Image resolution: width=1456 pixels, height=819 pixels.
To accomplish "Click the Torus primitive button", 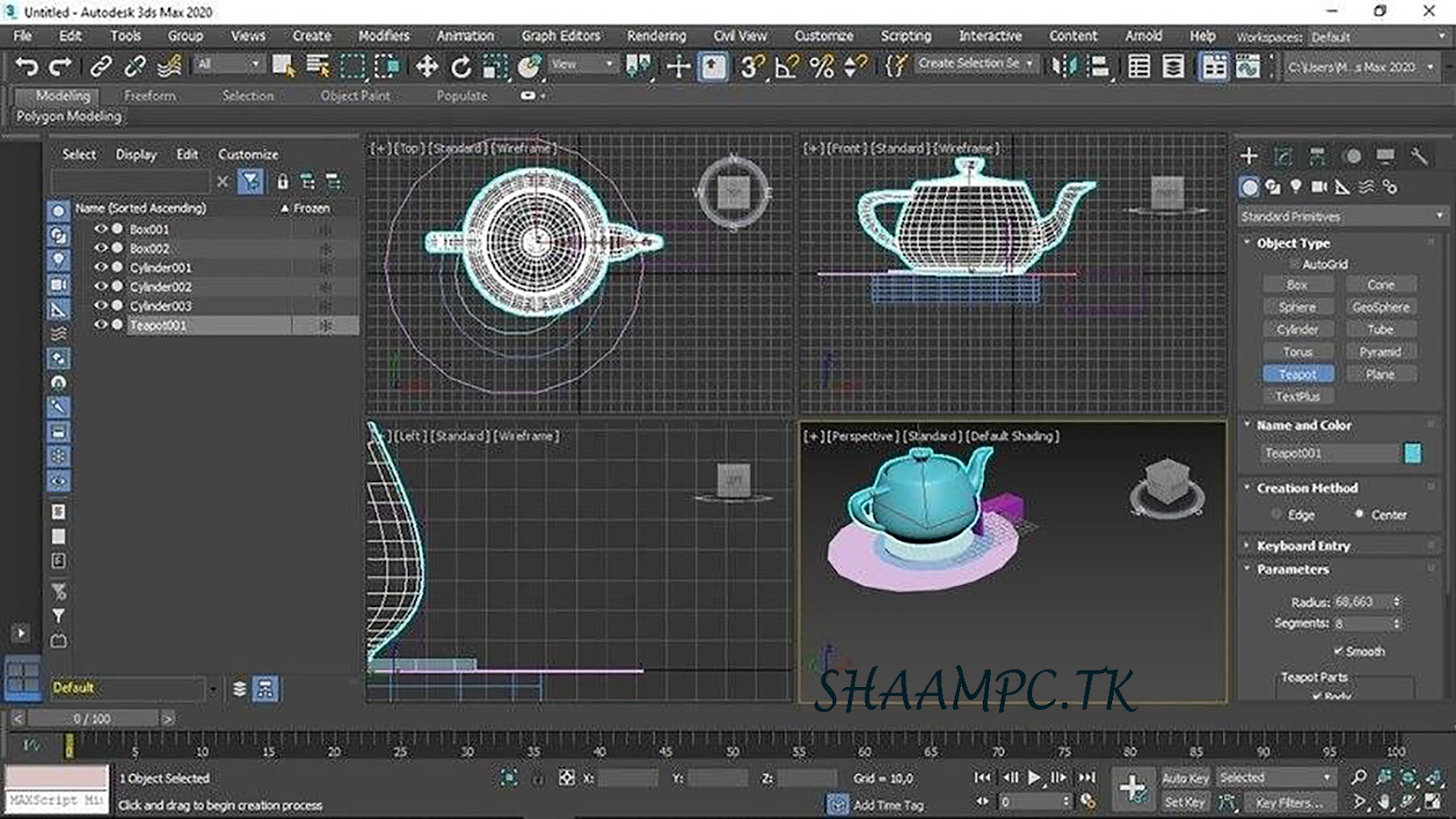I will pos(1298,352).
